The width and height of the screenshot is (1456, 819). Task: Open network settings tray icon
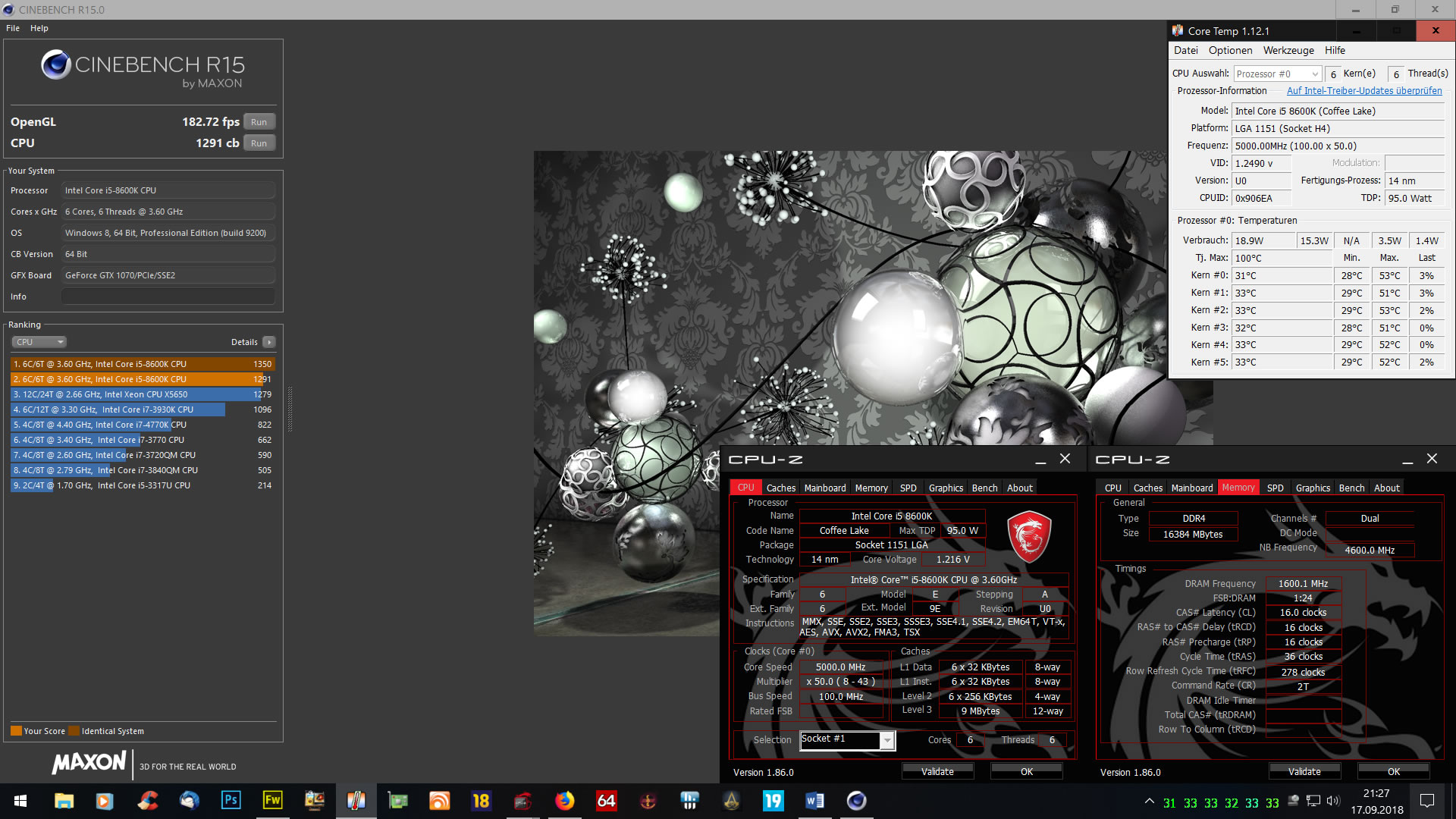click(x=1313, y=801)
